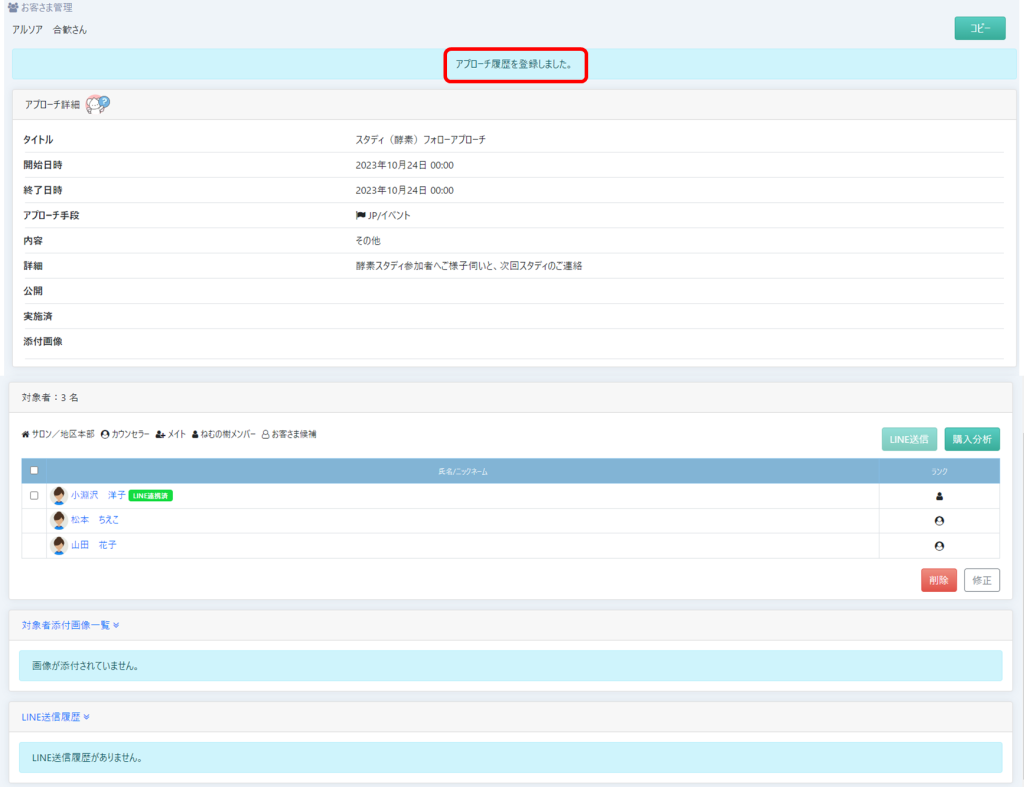Click avatar icon of 山田 花子
This screenshot has height=787, width=1024.
(59, 545)
